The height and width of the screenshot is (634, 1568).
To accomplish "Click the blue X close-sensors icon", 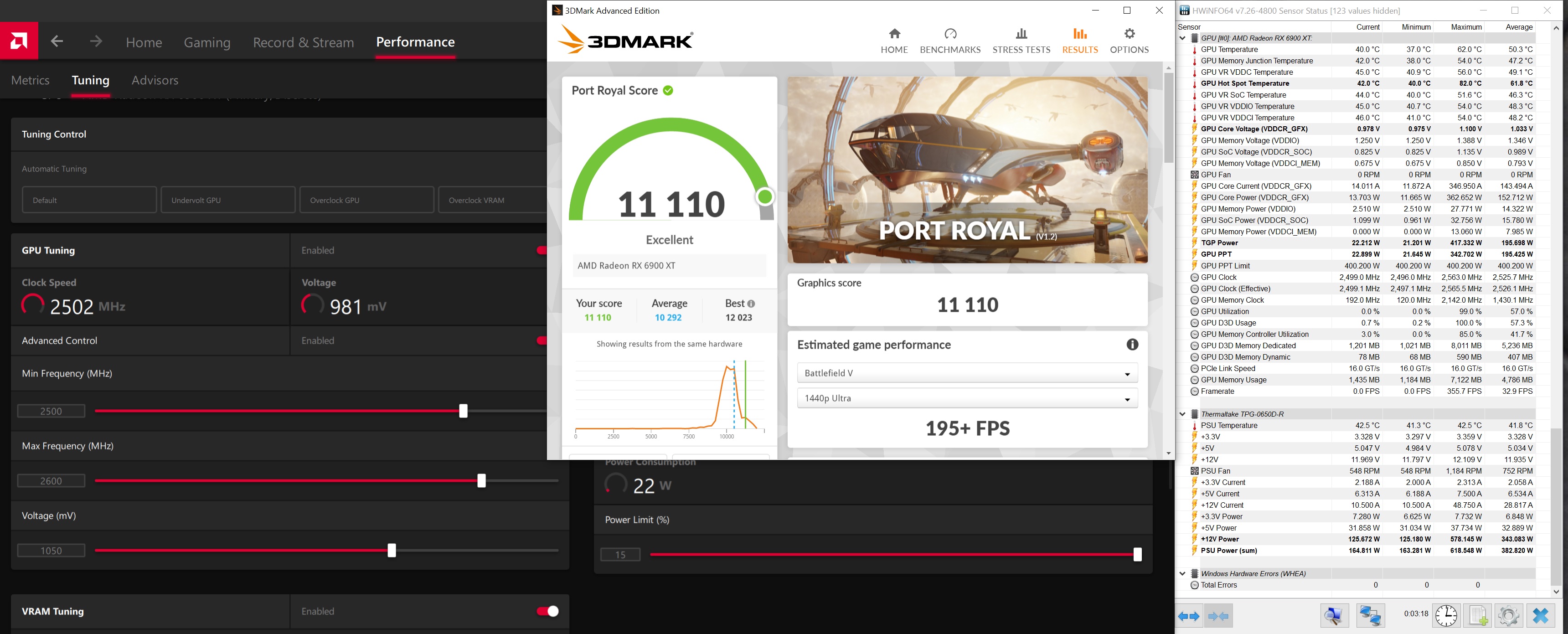I will click(1541, 616).
